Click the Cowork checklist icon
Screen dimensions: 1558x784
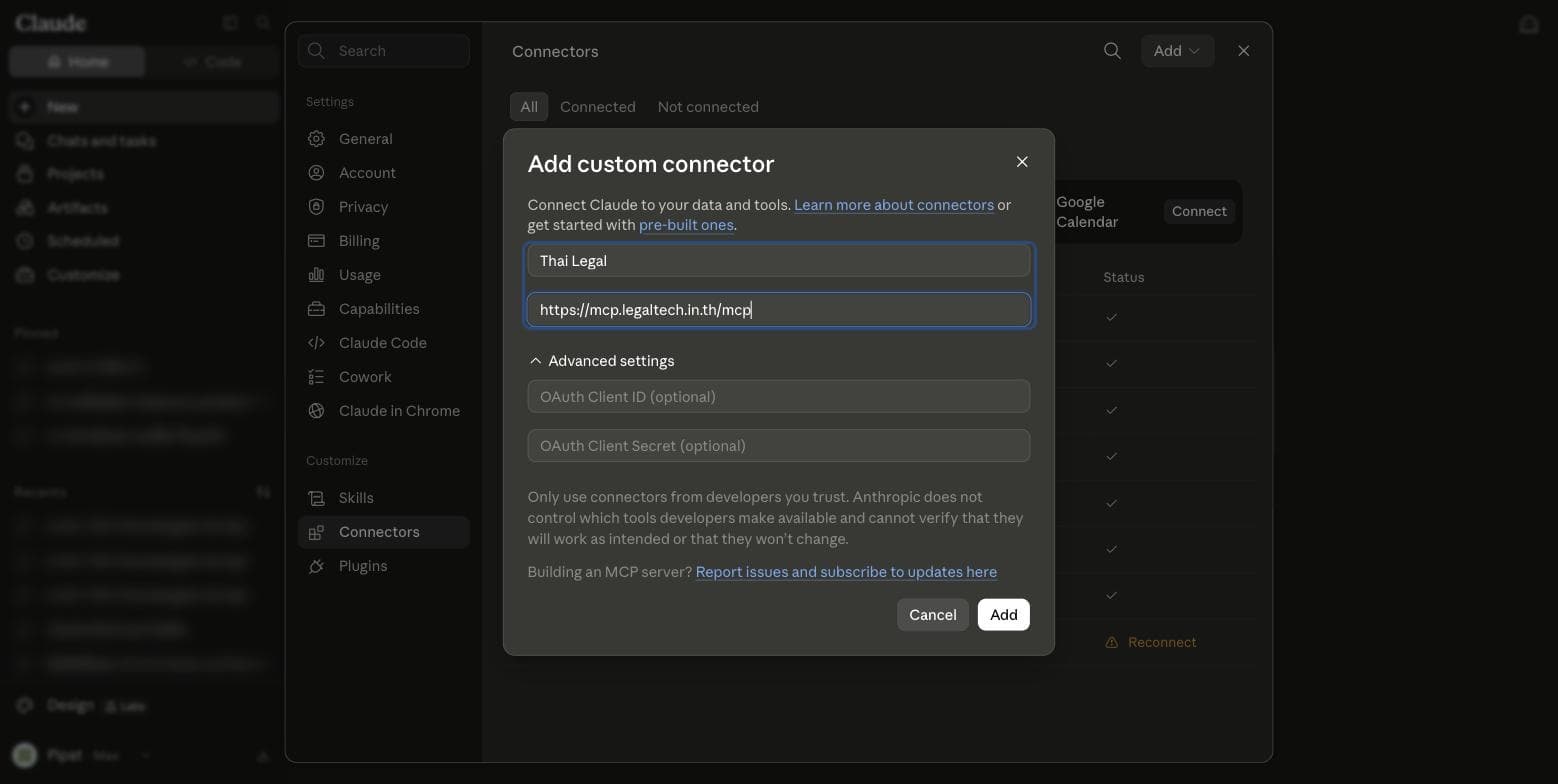[316, 377]
